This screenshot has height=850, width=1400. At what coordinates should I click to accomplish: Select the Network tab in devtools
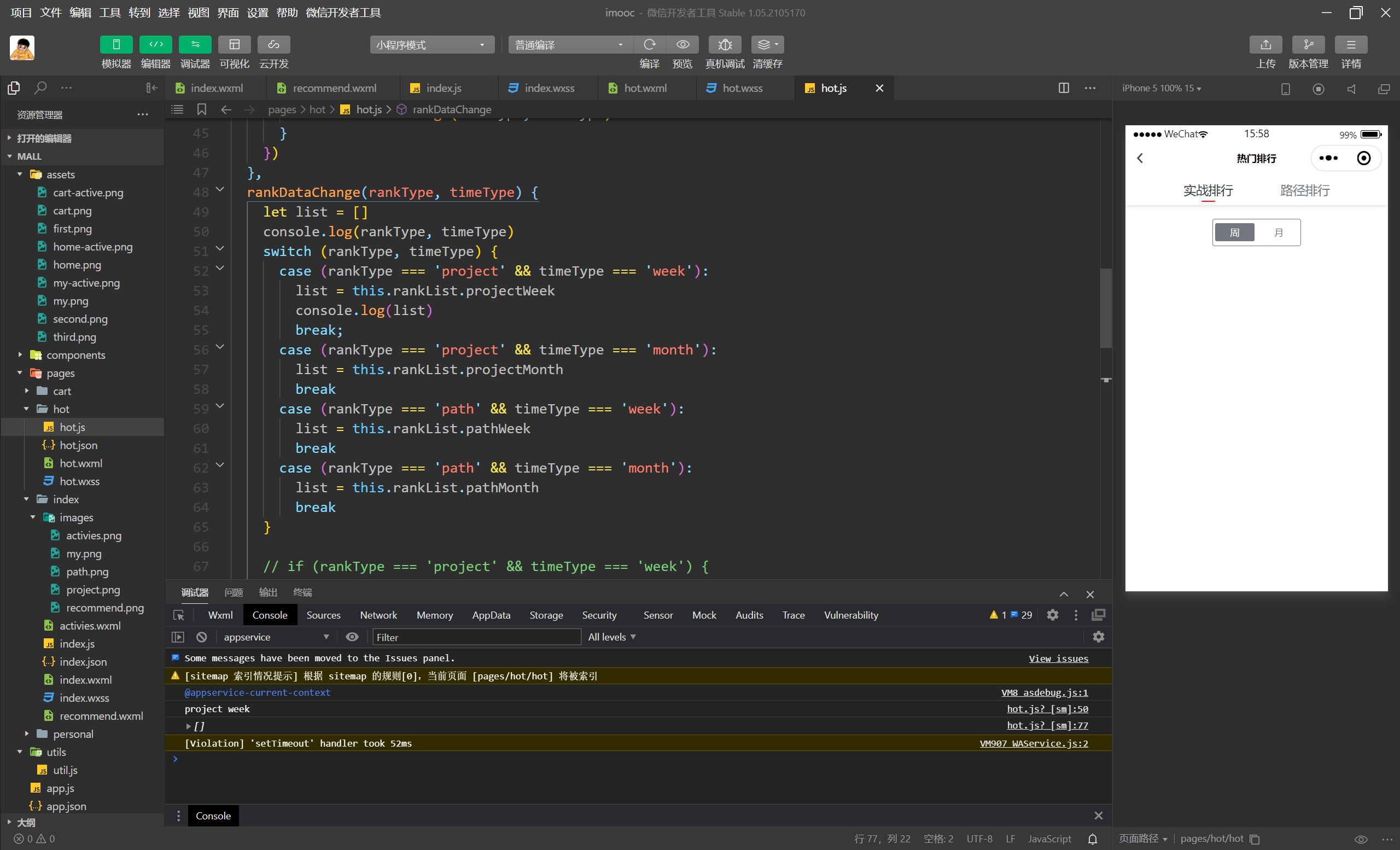378,614
